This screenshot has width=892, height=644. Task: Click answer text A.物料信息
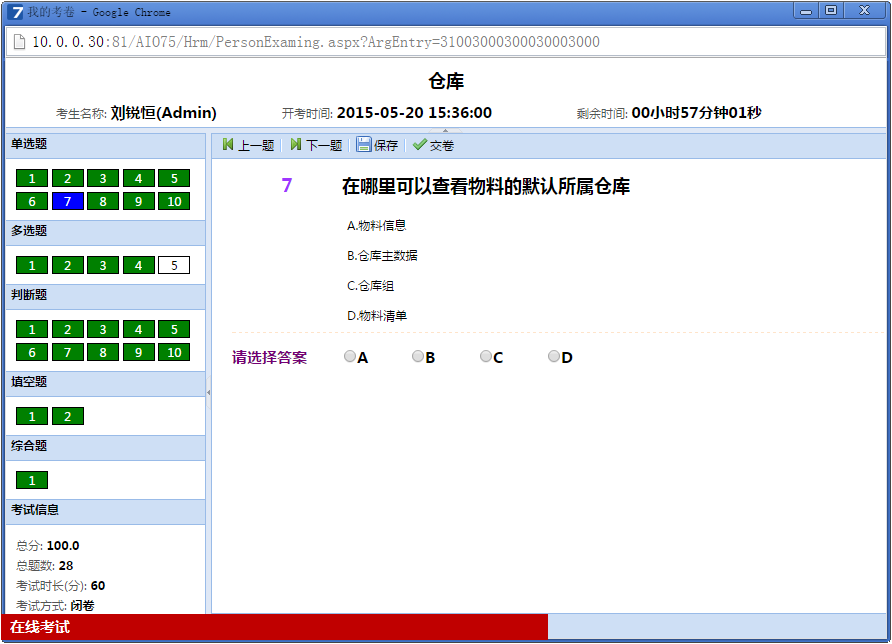coord(377,226)
